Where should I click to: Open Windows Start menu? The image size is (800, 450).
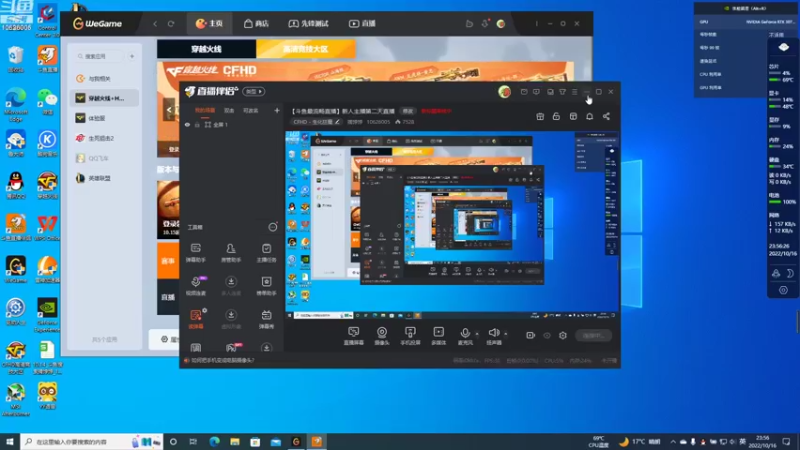tap(10, 441)
